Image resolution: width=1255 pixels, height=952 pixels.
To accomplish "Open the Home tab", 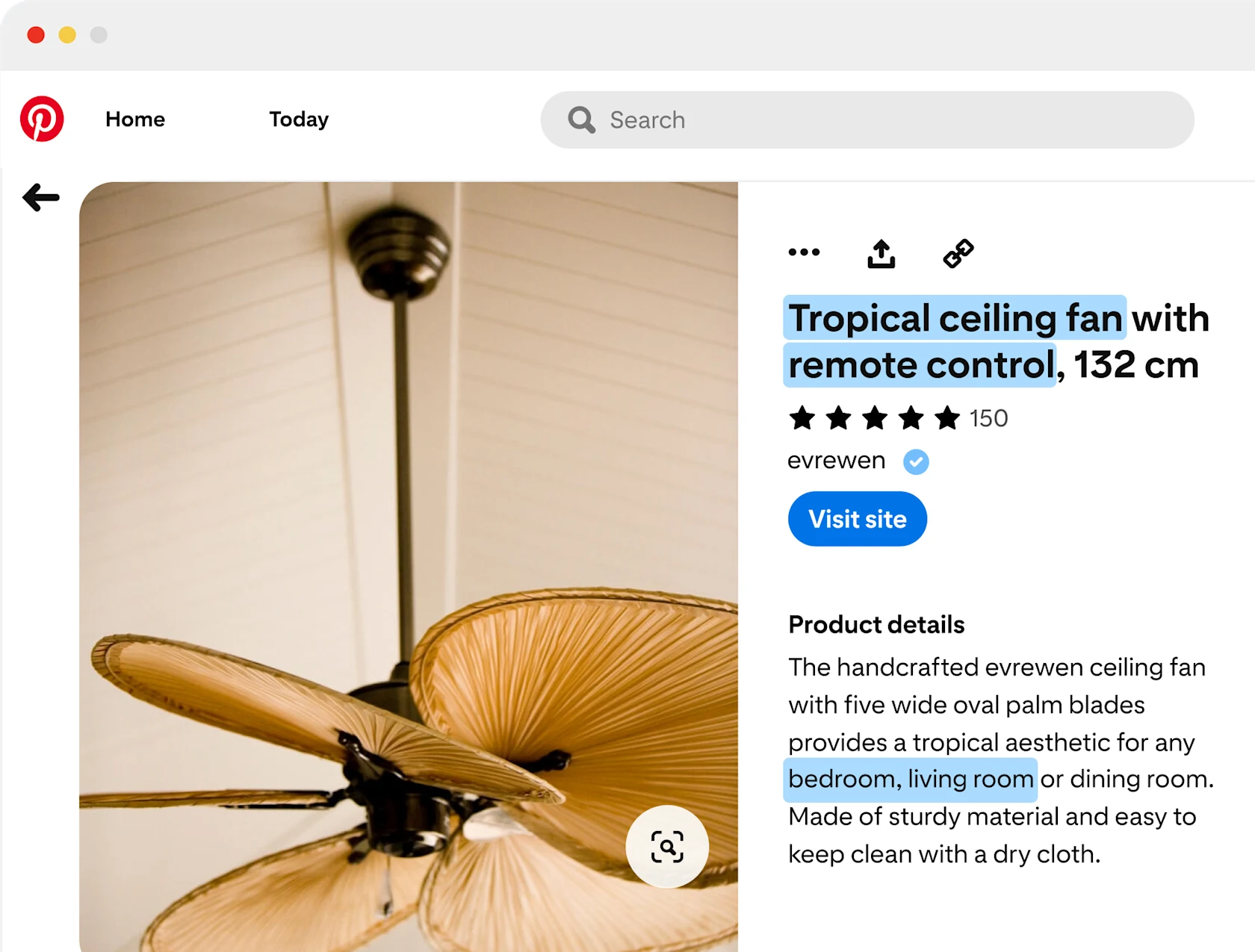I will 135,119.
